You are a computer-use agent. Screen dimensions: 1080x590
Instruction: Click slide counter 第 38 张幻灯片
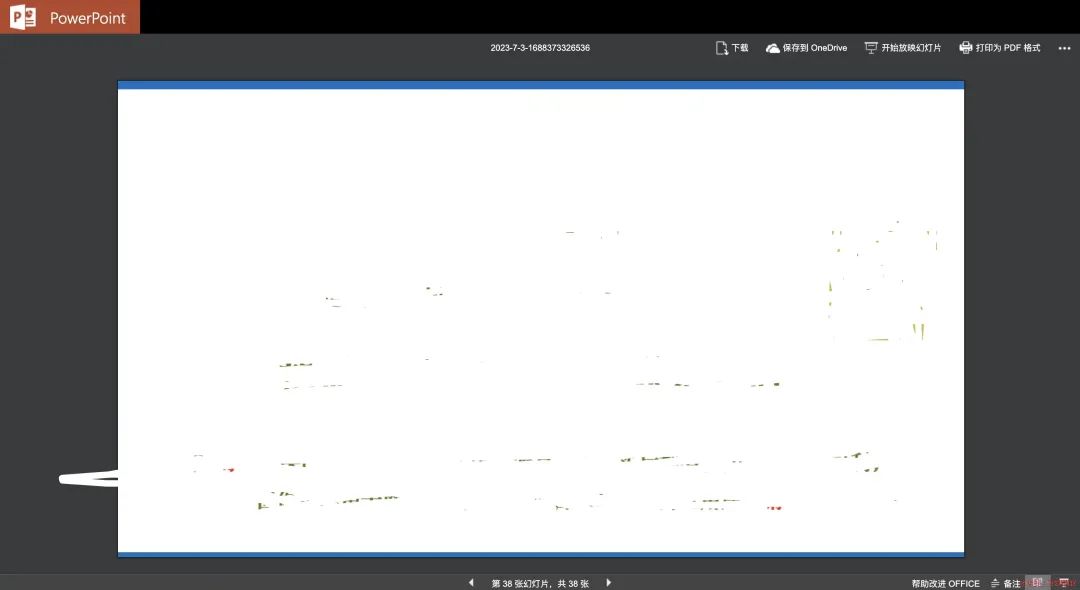tap(540, 583)
